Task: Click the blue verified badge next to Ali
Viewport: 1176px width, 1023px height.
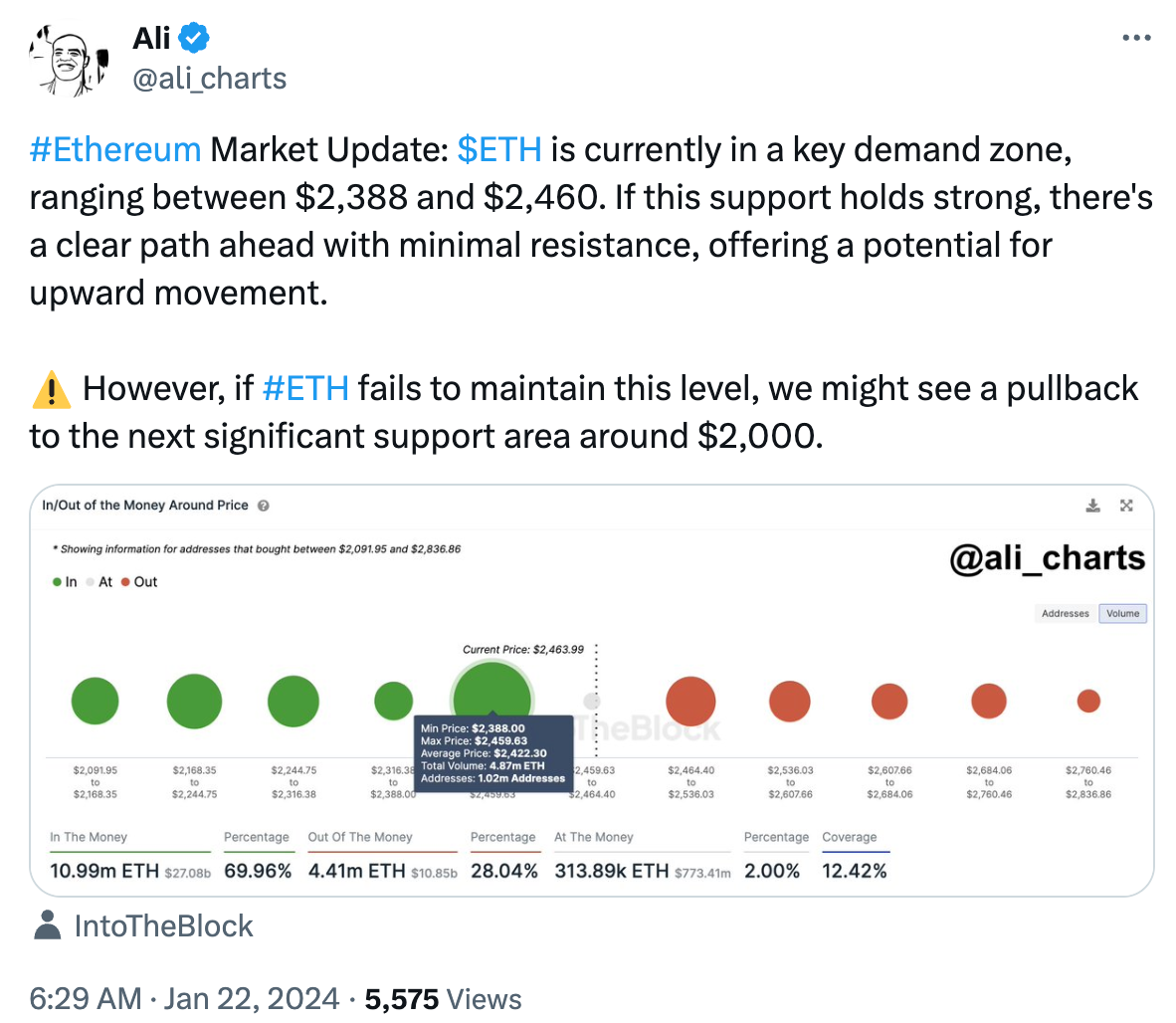Action: 194,39
